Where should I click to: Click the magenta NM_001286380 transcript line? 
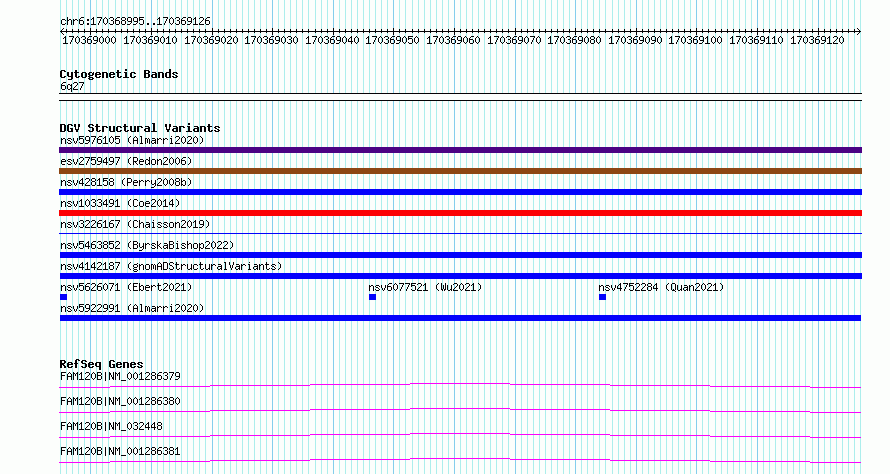[x=460, y=410]
